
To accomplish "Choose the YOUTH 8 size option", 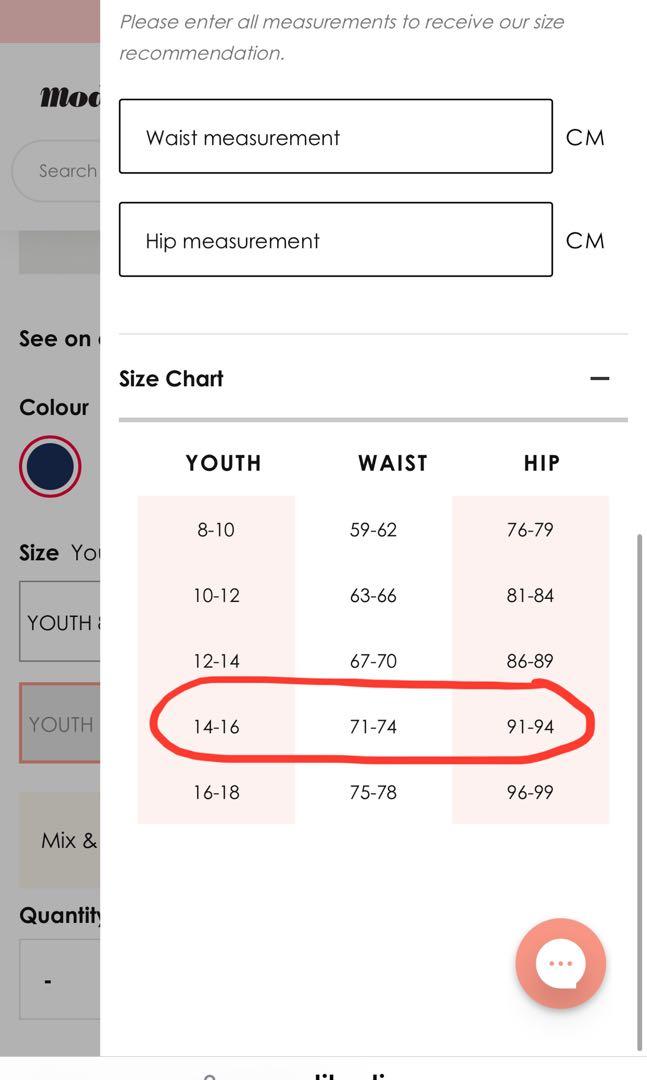I will point(60,623).
